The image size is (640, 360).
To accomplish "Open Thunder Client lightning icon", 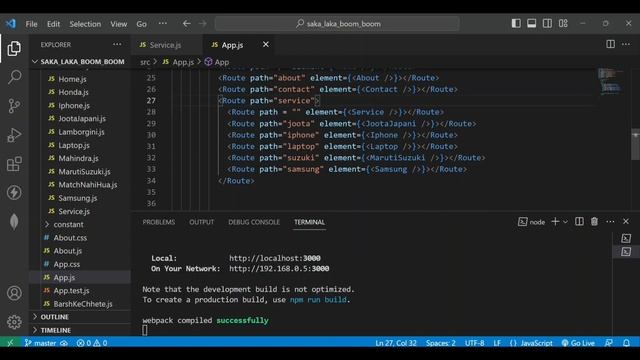I will 14,193.
